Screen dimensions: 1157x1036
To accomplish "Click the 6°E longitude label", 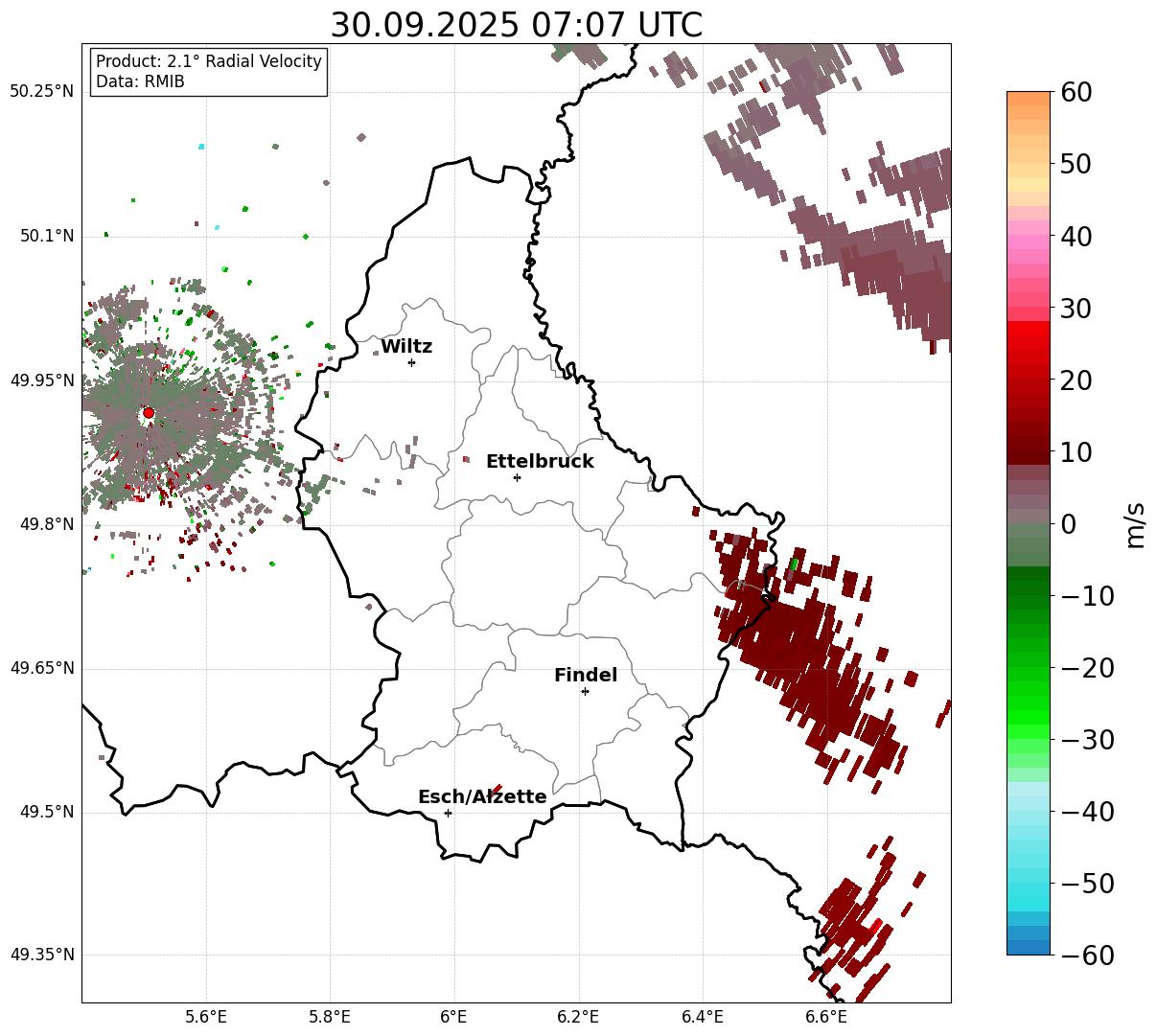I will point(453,1017).
